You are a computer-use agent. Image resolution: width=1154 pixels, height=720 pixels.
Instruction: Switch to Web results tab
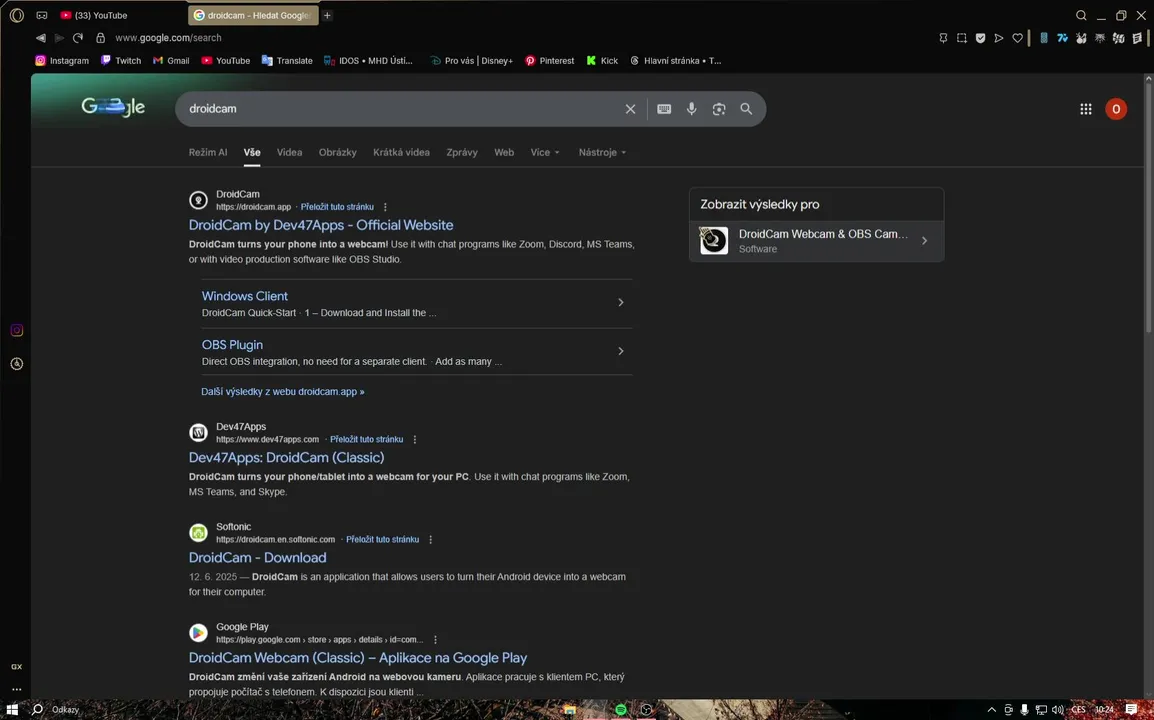pos(504,152)
